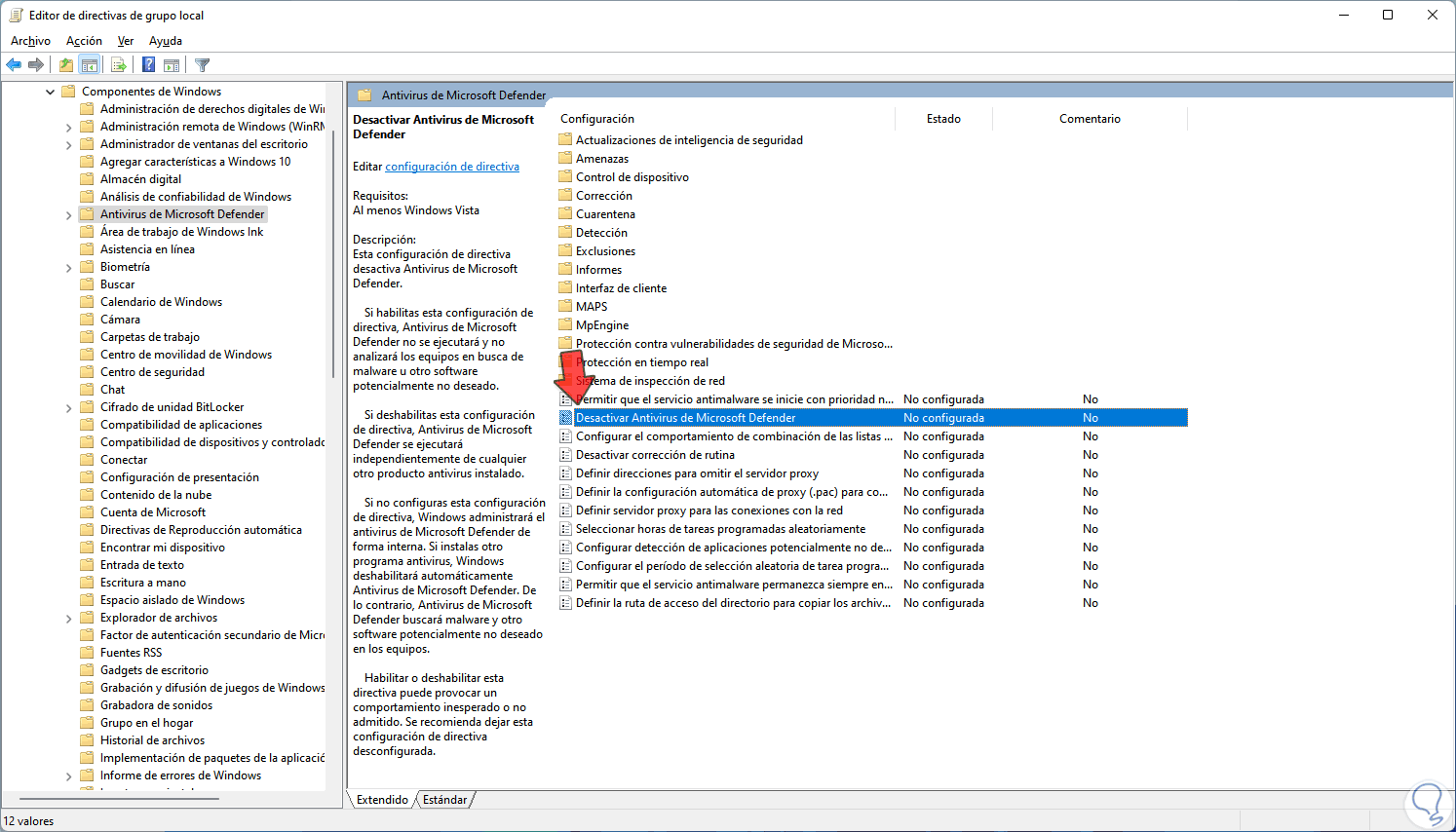Click the export list toolbar icon
The image size is (1456, 832).
pyautogui.click(x=119, y=65)
